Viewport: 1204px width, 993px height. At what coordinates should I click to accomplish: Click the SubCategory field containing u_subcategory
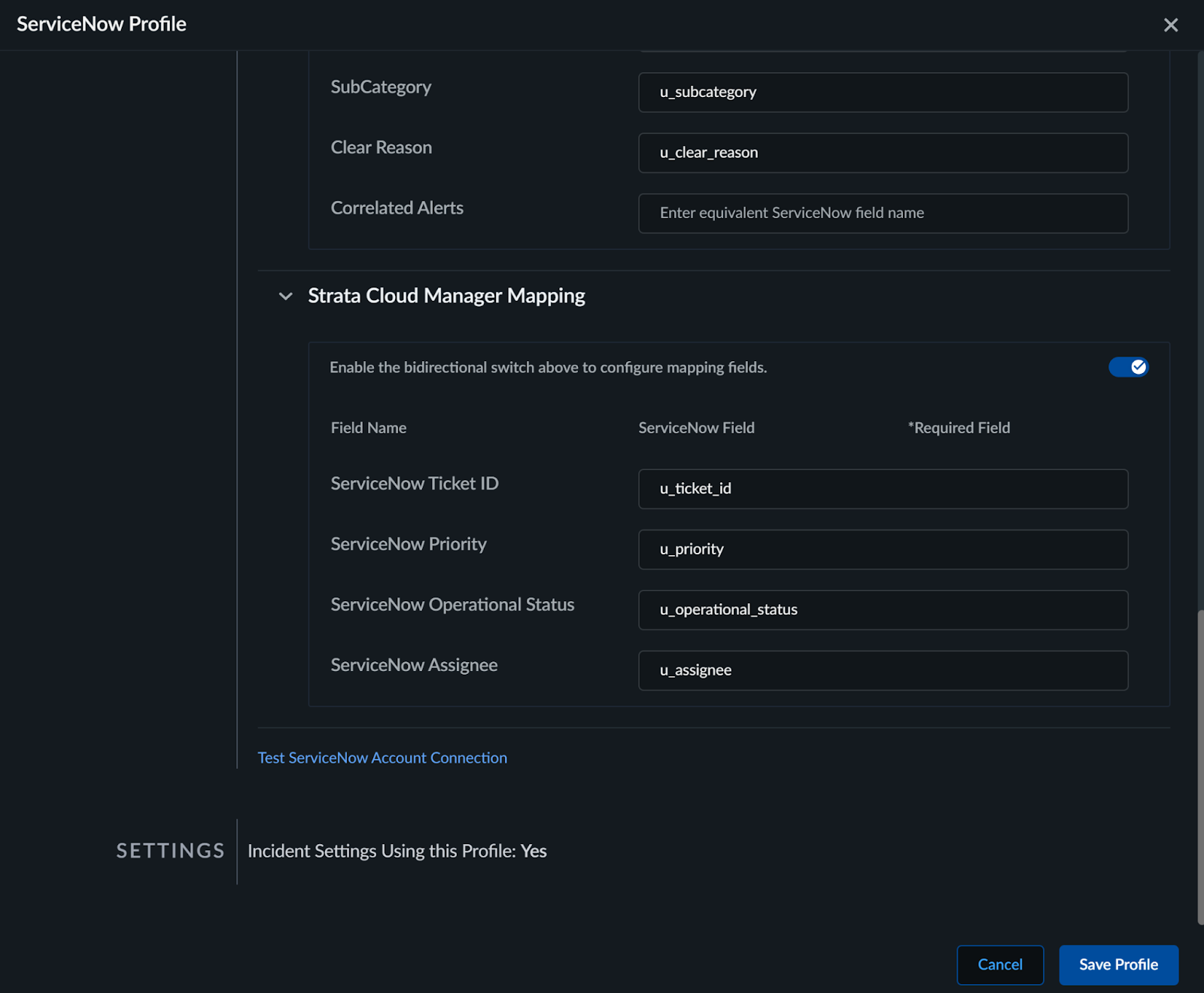click(882, 93)
